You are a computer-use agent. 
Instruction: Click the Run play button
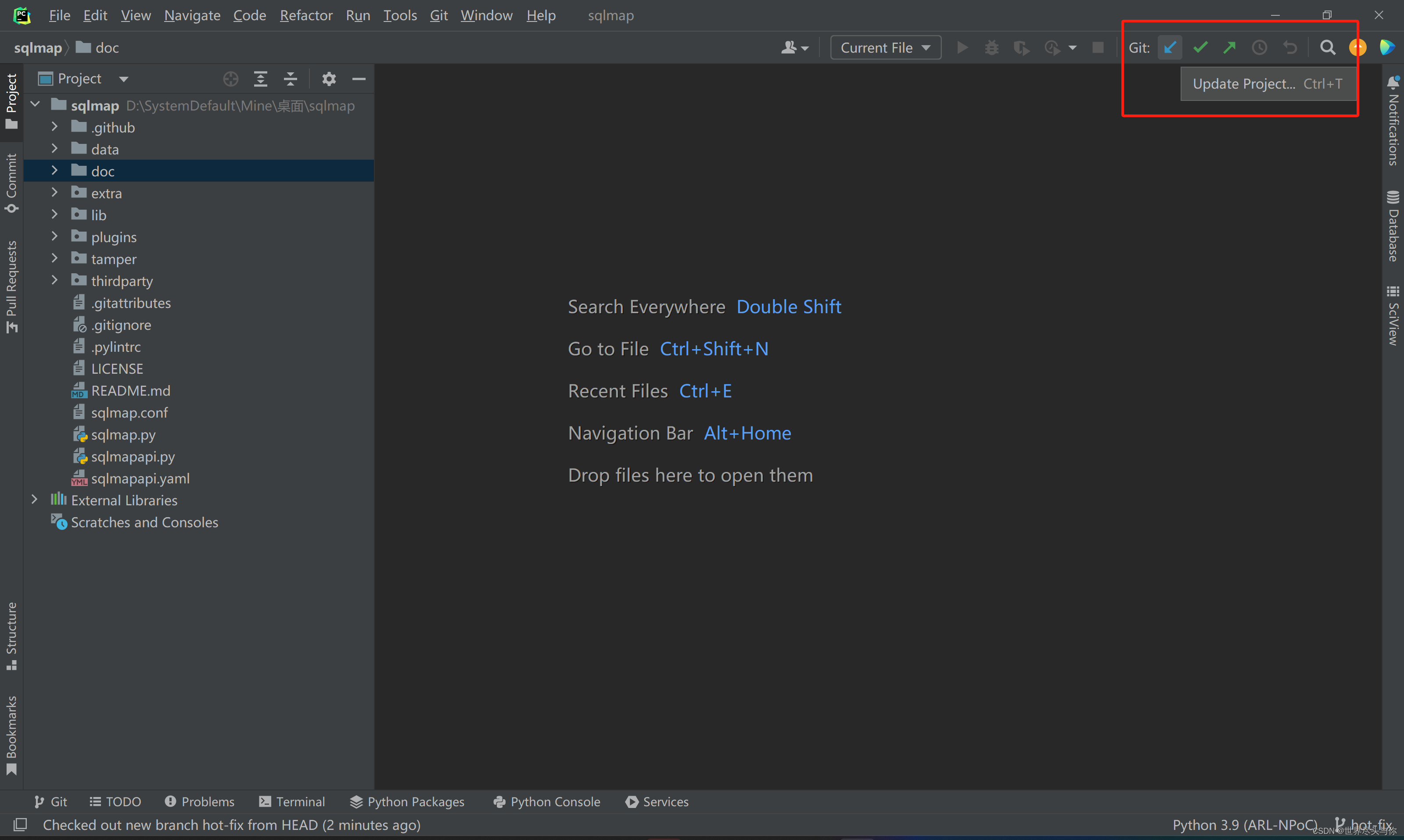(962, 47)
